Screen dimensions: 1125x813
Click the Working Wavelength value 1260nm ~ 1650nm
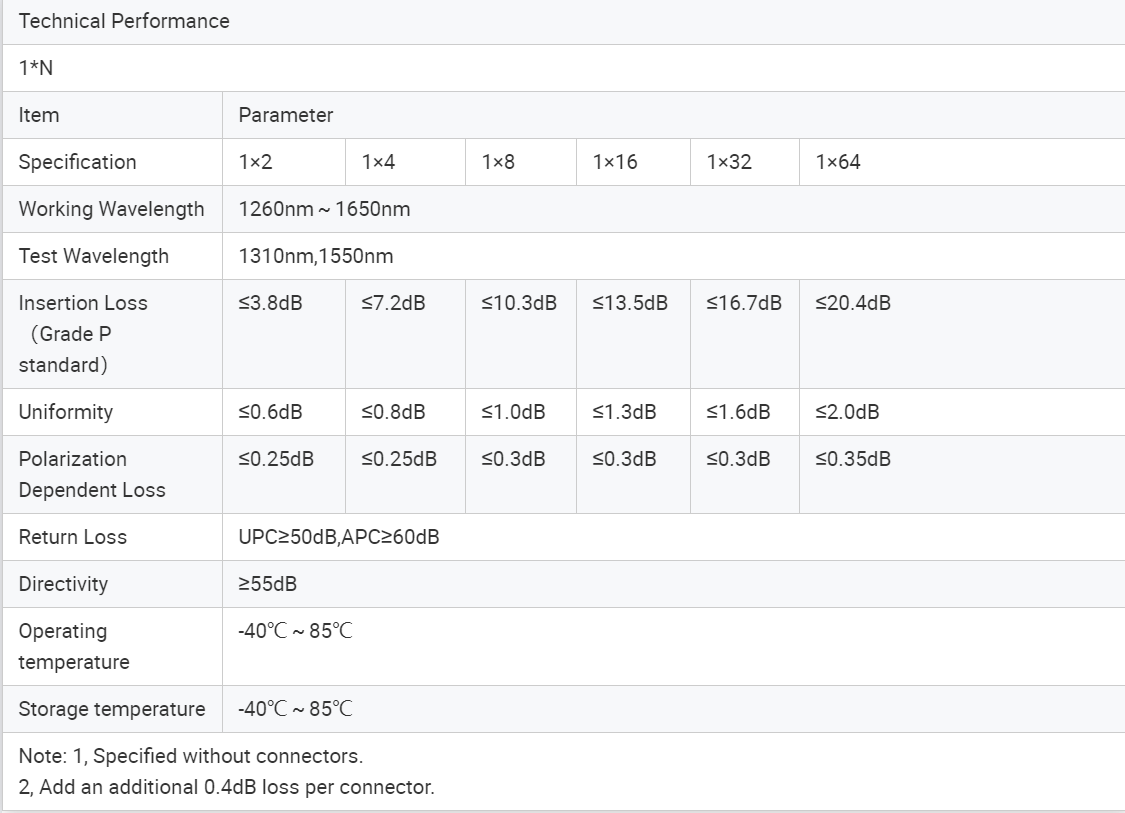point(324,210)
